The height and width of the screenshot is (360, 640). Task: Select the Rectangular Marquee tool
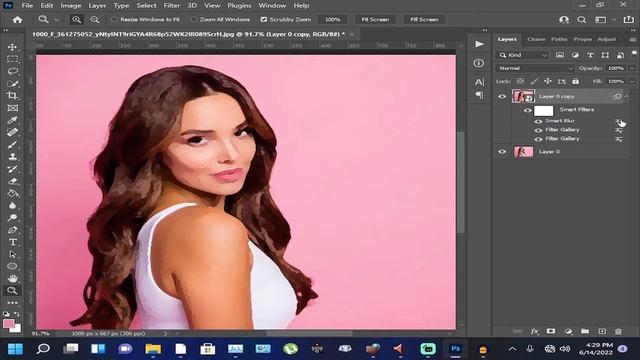[12, 59]
